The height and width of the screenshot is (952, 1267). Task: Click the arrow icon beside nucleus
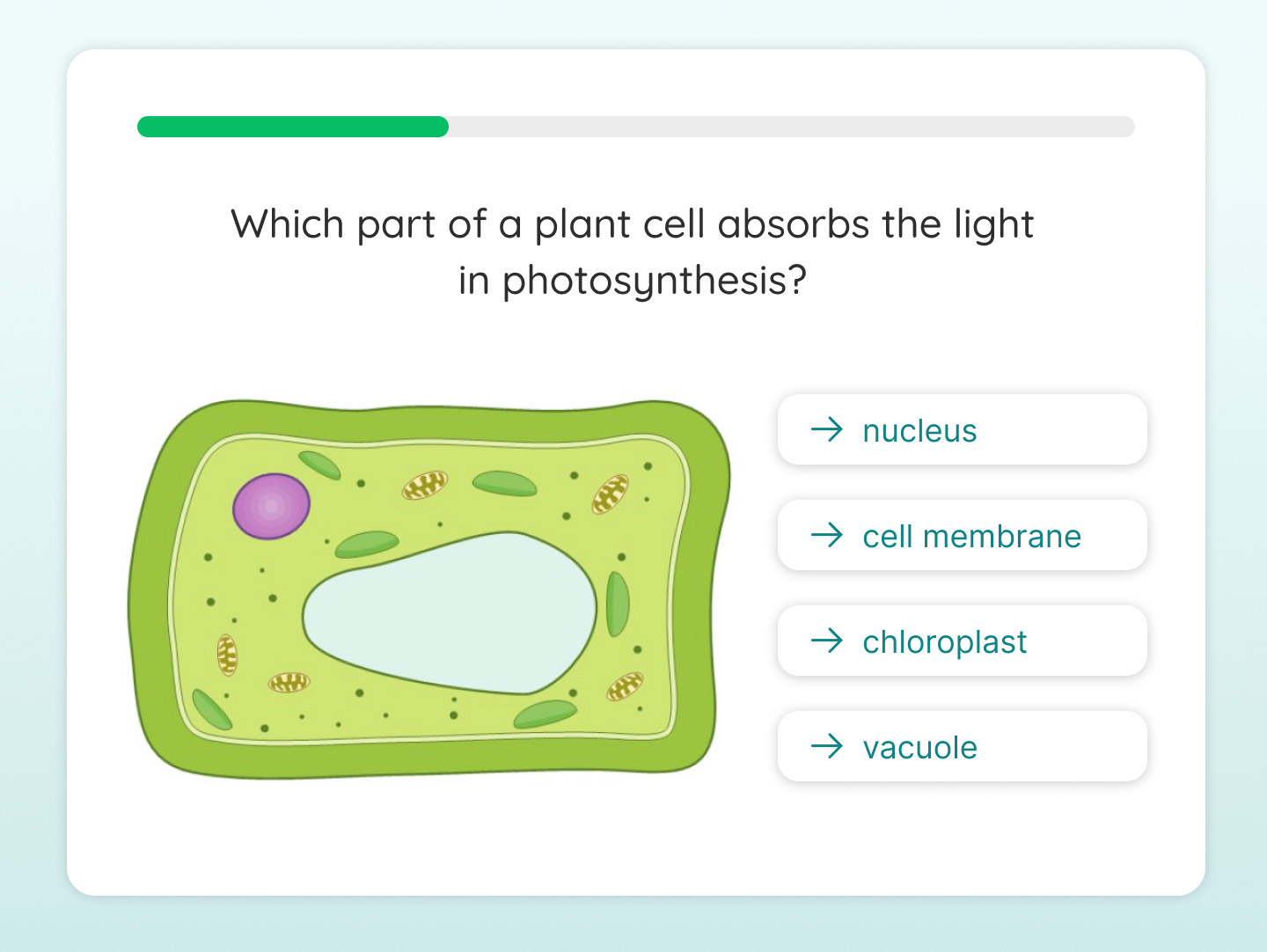tap(826, 430)
